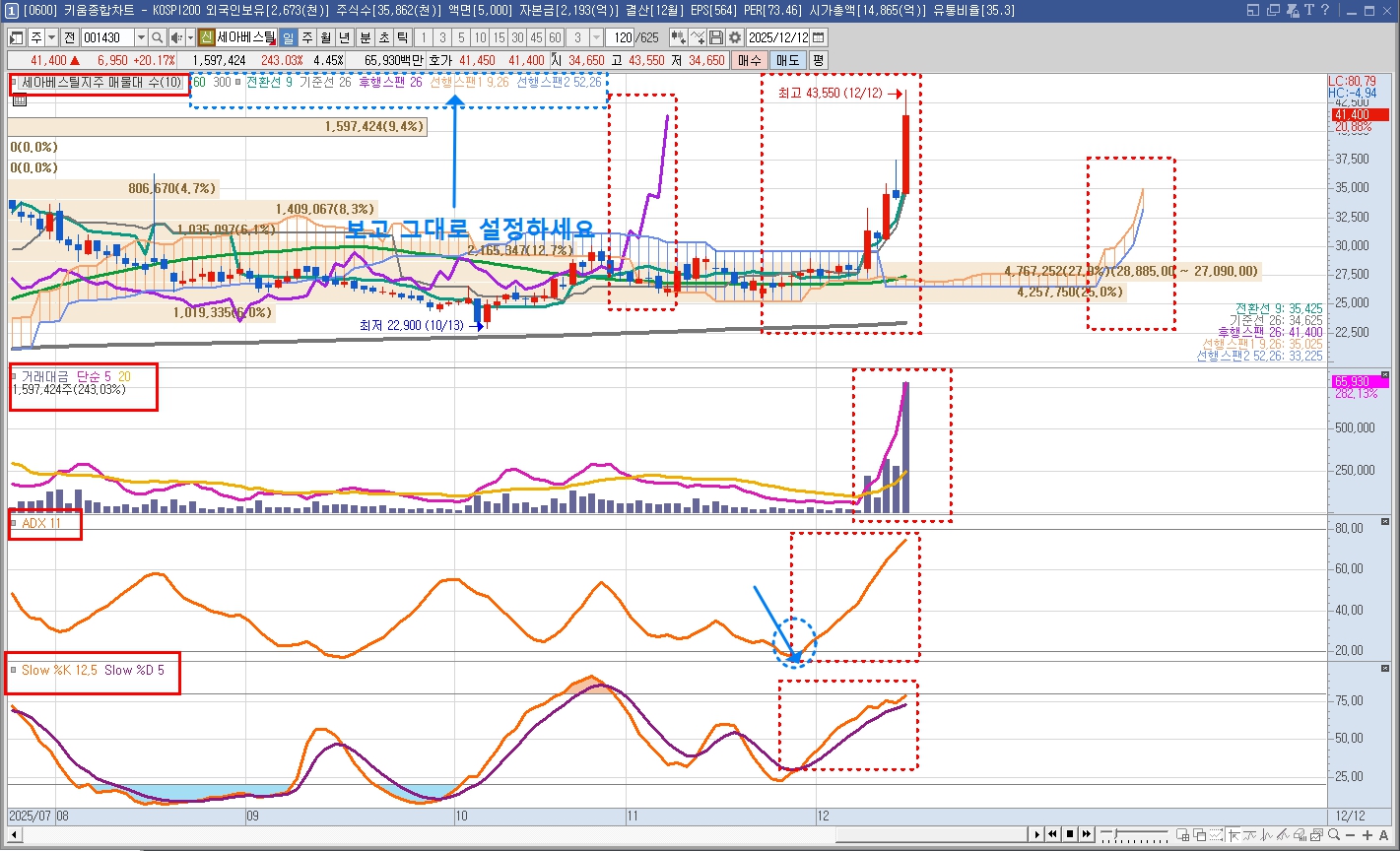Click the window copy icon in title bar

tap(1273, 10)
